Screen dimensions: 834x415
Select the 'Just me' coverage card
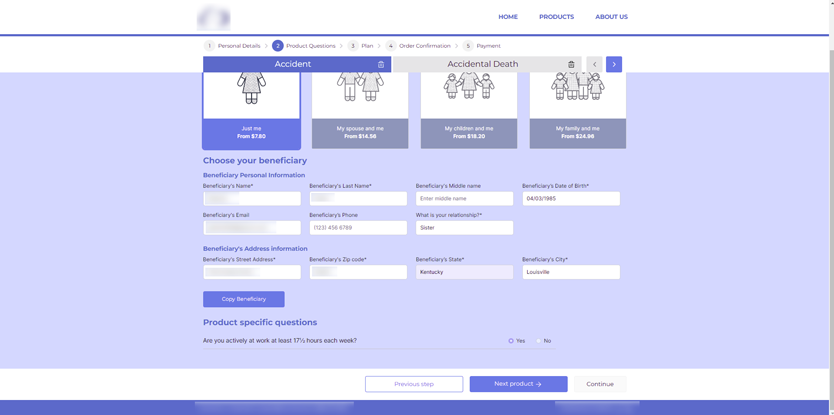pos(251,112)
